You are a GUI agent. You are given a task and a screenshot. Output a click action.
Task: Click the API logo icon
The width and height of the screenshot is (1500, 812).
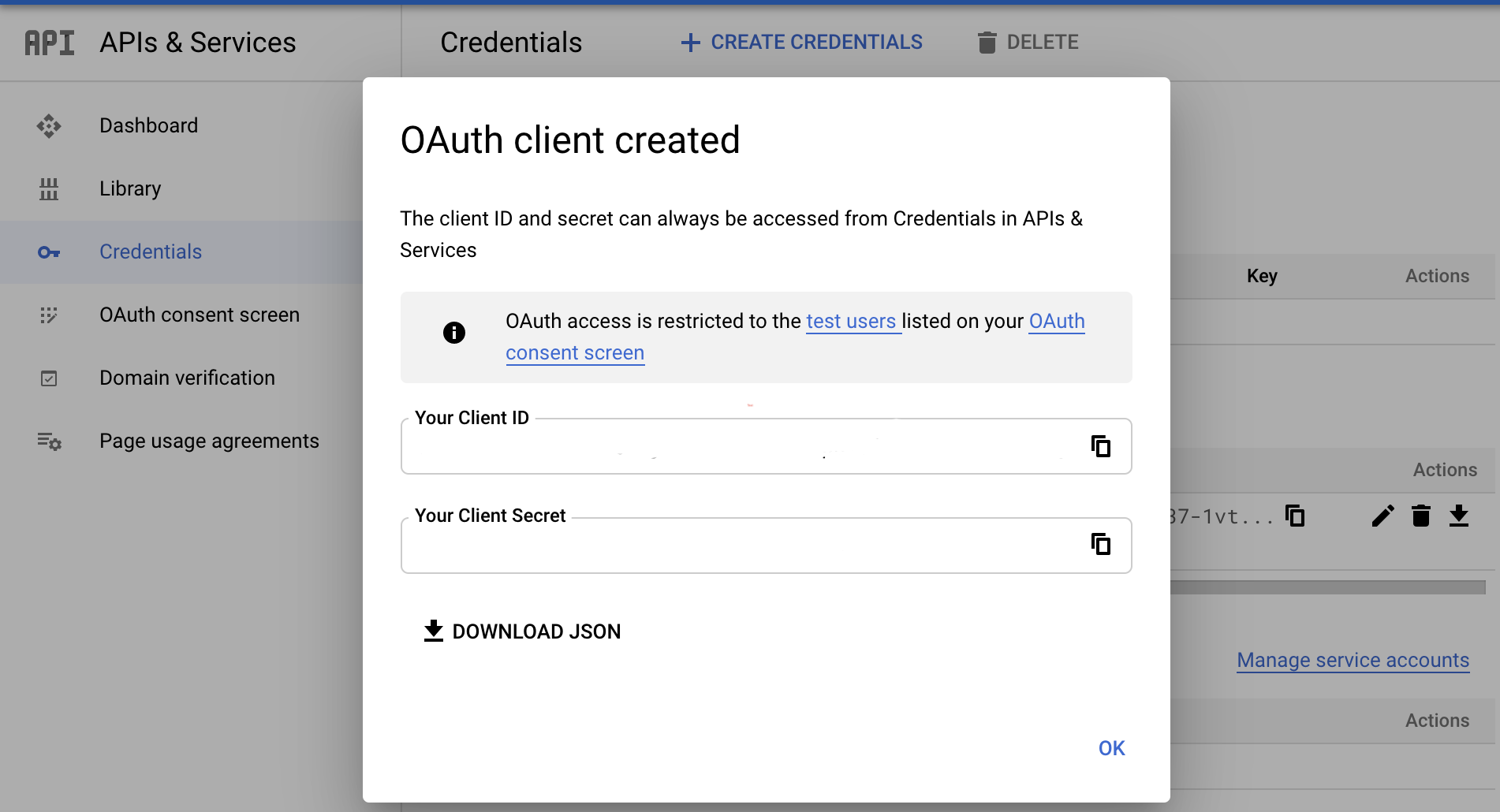(50, 43)
